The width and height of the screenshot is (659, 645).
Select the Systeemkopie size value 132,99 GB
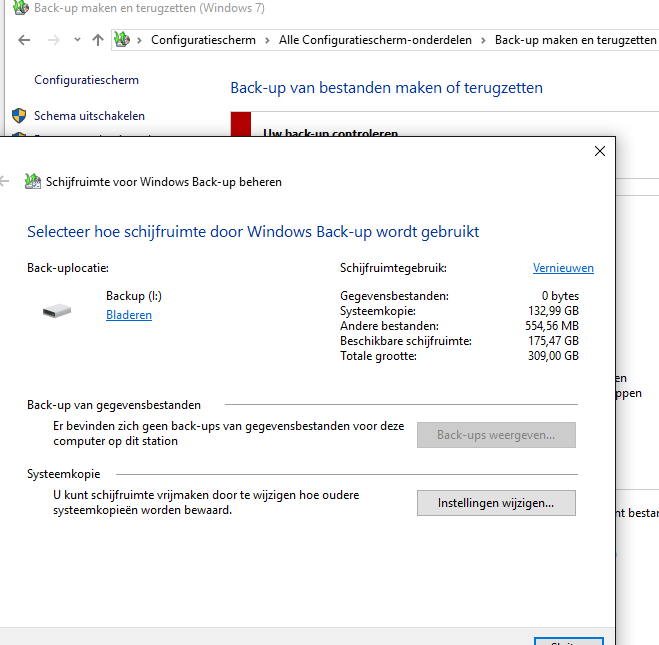(553, 311)
